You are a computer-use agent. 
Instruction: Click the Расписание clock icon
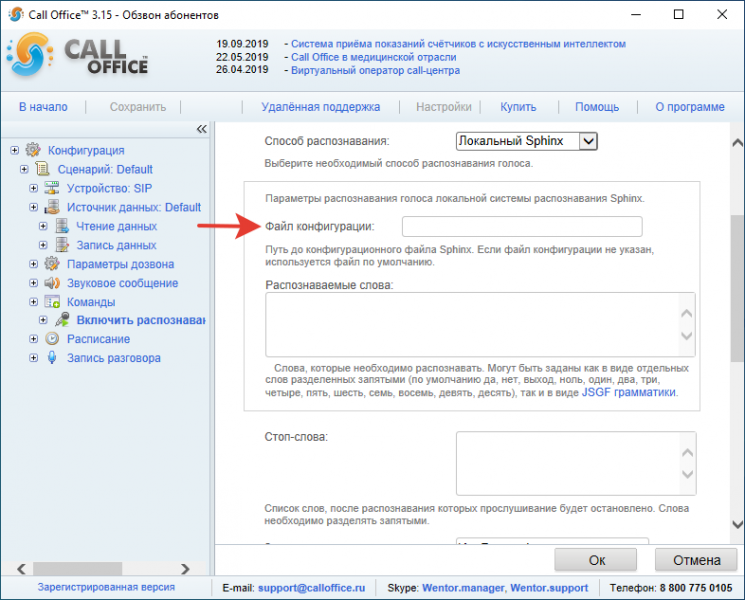point(52,339)
